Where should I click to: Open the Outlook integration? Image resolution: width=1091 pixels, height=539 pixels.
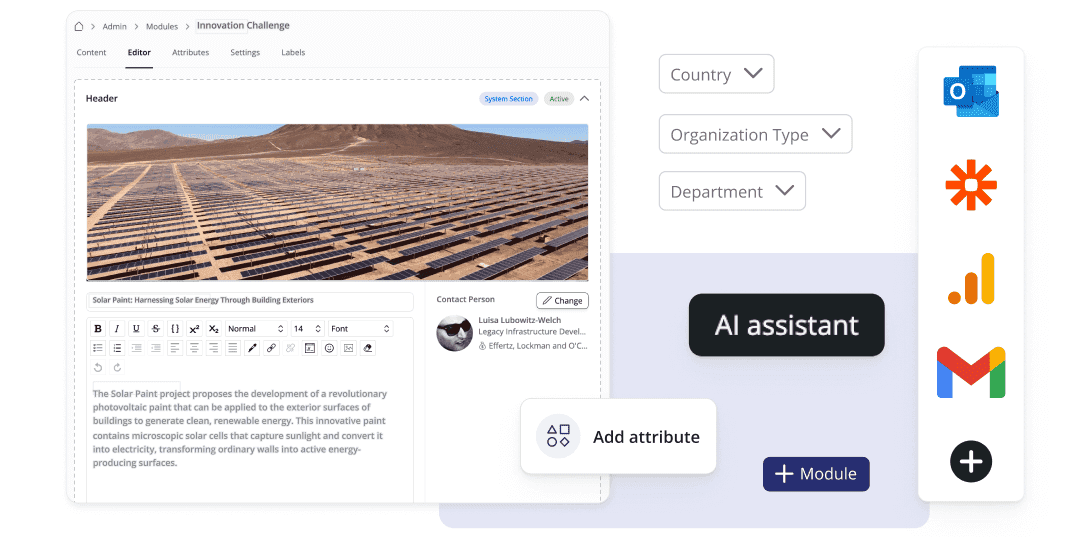pos(971,91)
